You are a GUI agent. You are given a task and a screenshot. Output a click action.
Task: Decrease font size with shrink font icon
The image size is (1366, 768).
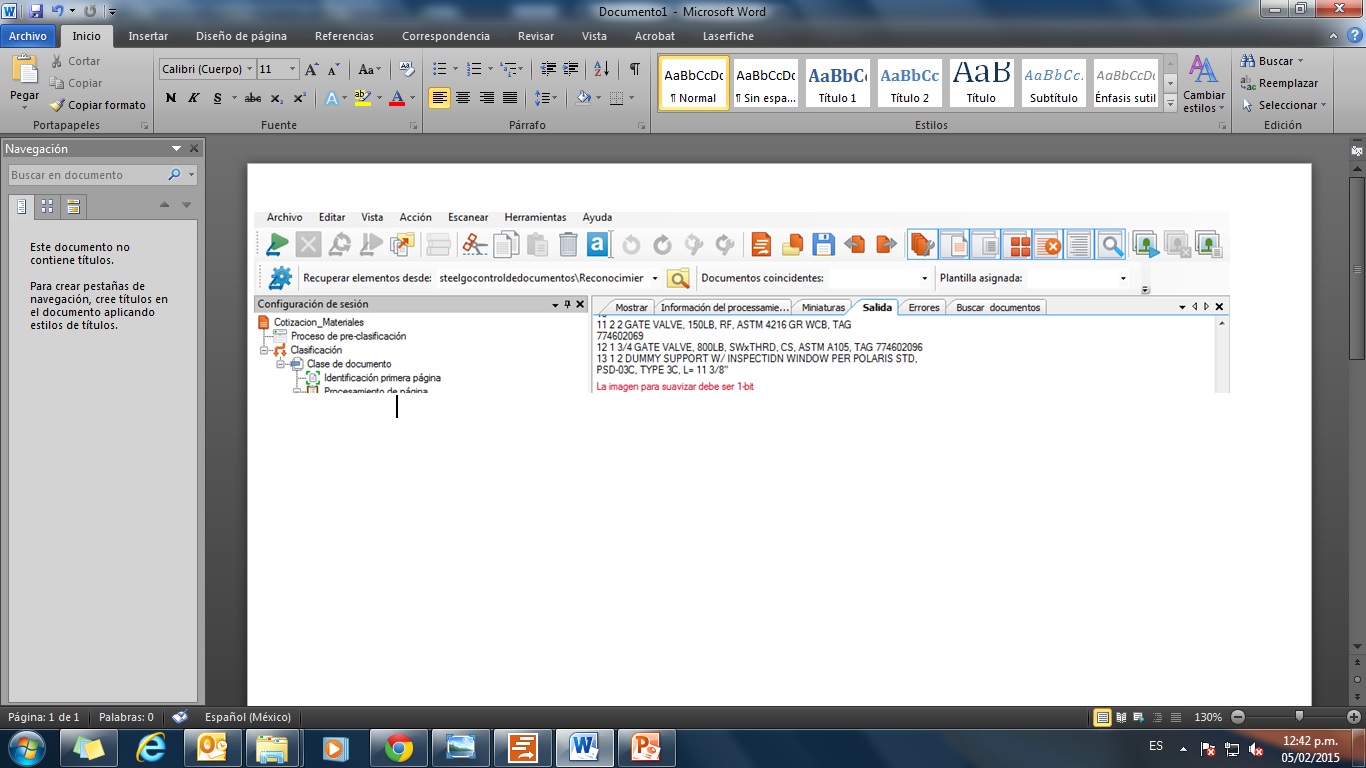[x=335, y=69]
